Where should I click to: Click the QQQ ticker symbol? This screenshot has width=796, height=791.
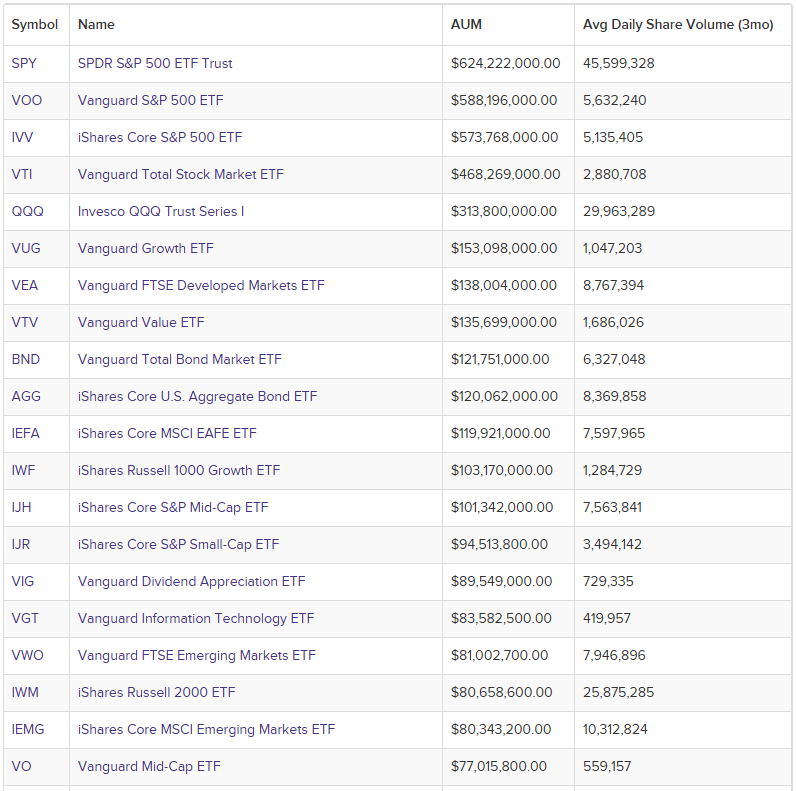coord(28,212)
